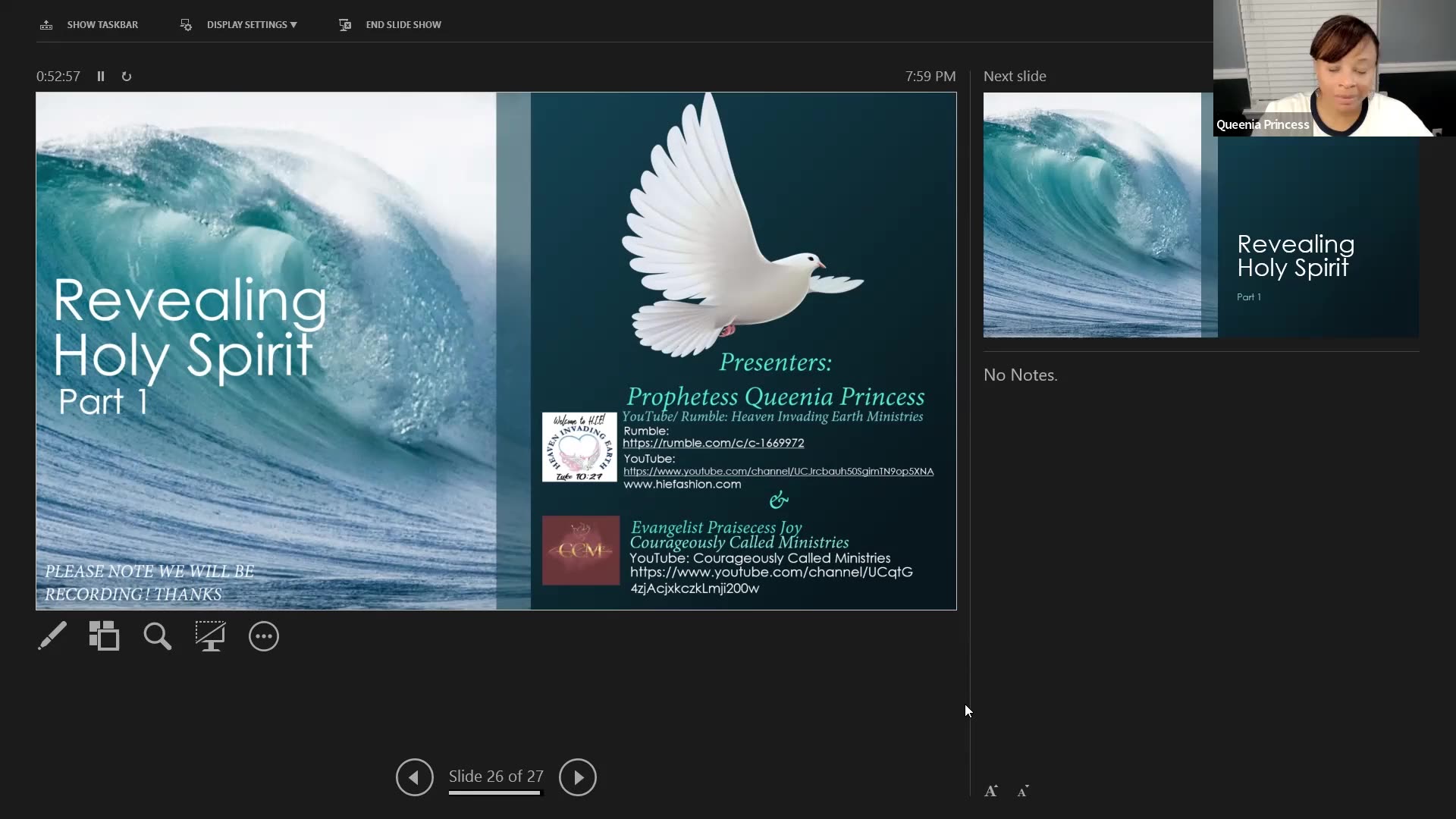Image resolution: width=1456 pixels, height=819 pixels.
Task: Go to the previous slide
Action: (414, 777)
